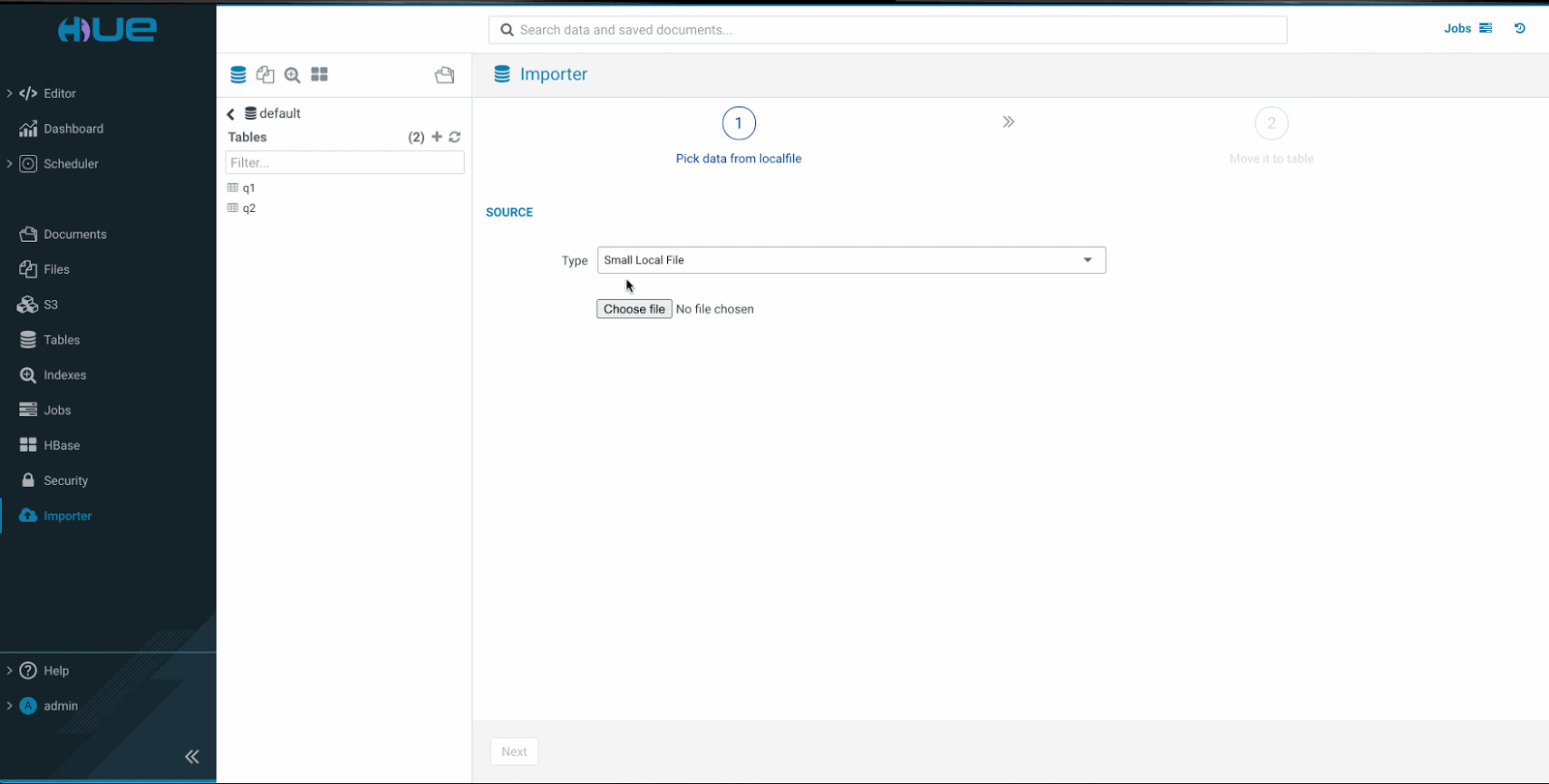Viewport: 1549px width, 784px height.
Task: Expand the Editor submenu arrow
Action: pyautogui.click(x=10, y=94)
